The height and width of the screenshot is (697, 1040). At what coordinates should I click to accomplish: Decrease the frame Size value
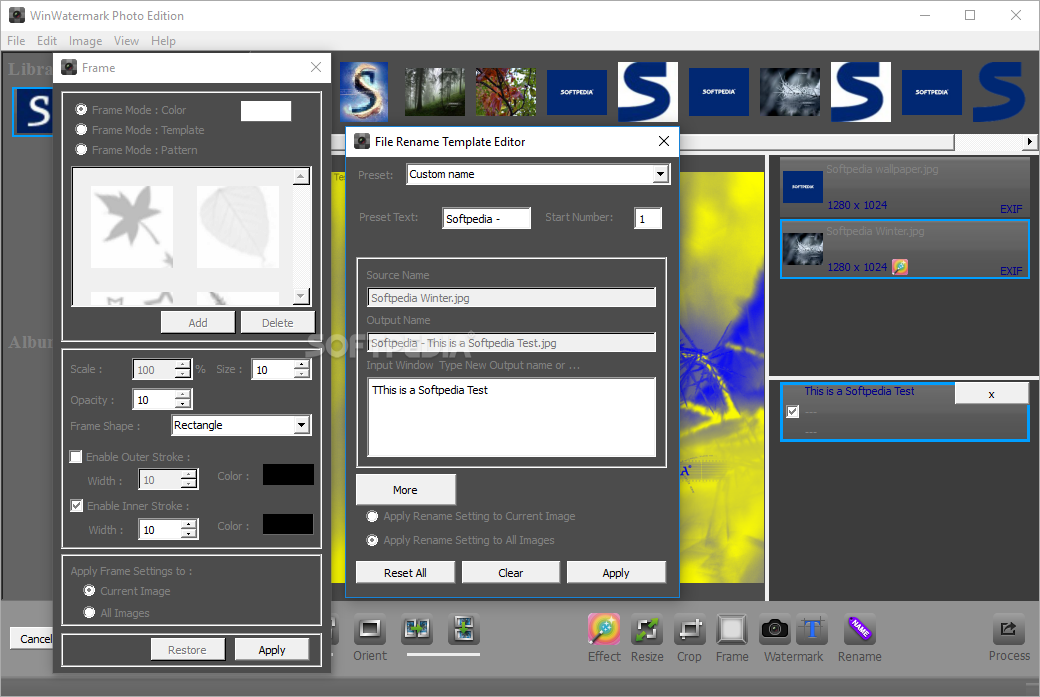tap(302, 374)
